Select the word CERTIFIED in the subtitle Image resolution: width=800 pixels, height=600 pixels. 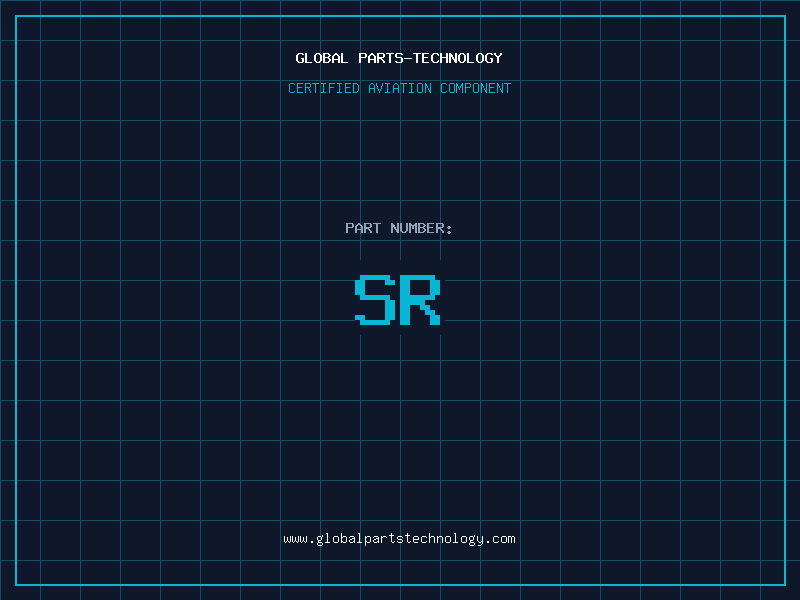(x=324, y=88)
